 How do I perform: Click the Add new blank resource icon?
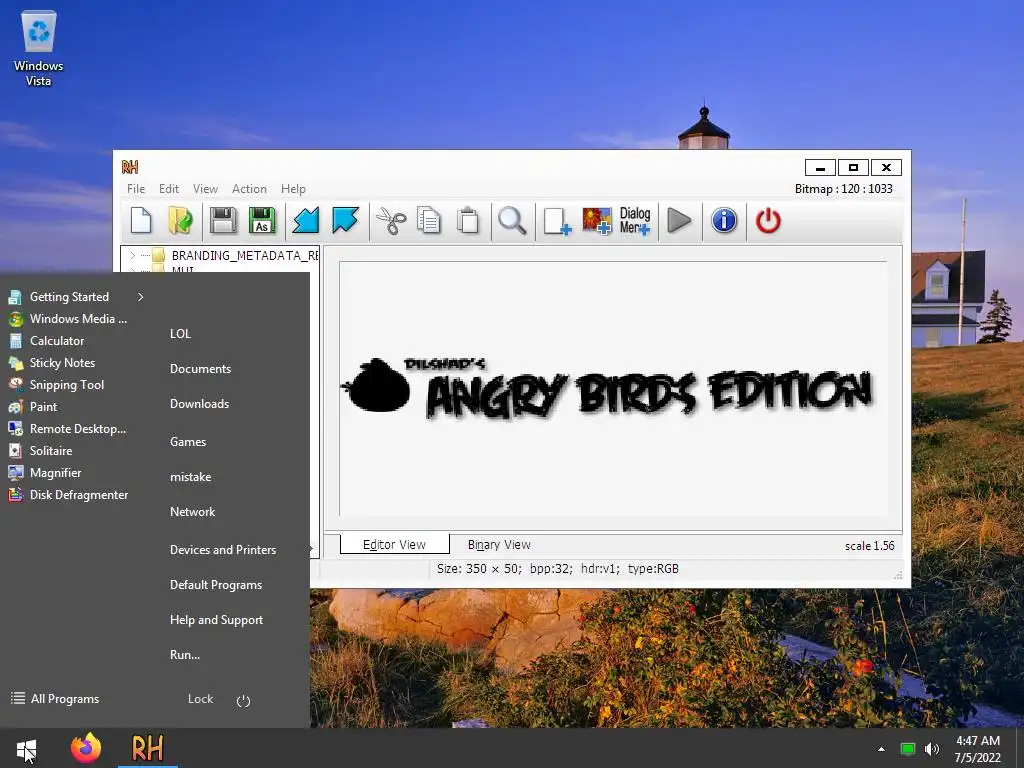557,221
